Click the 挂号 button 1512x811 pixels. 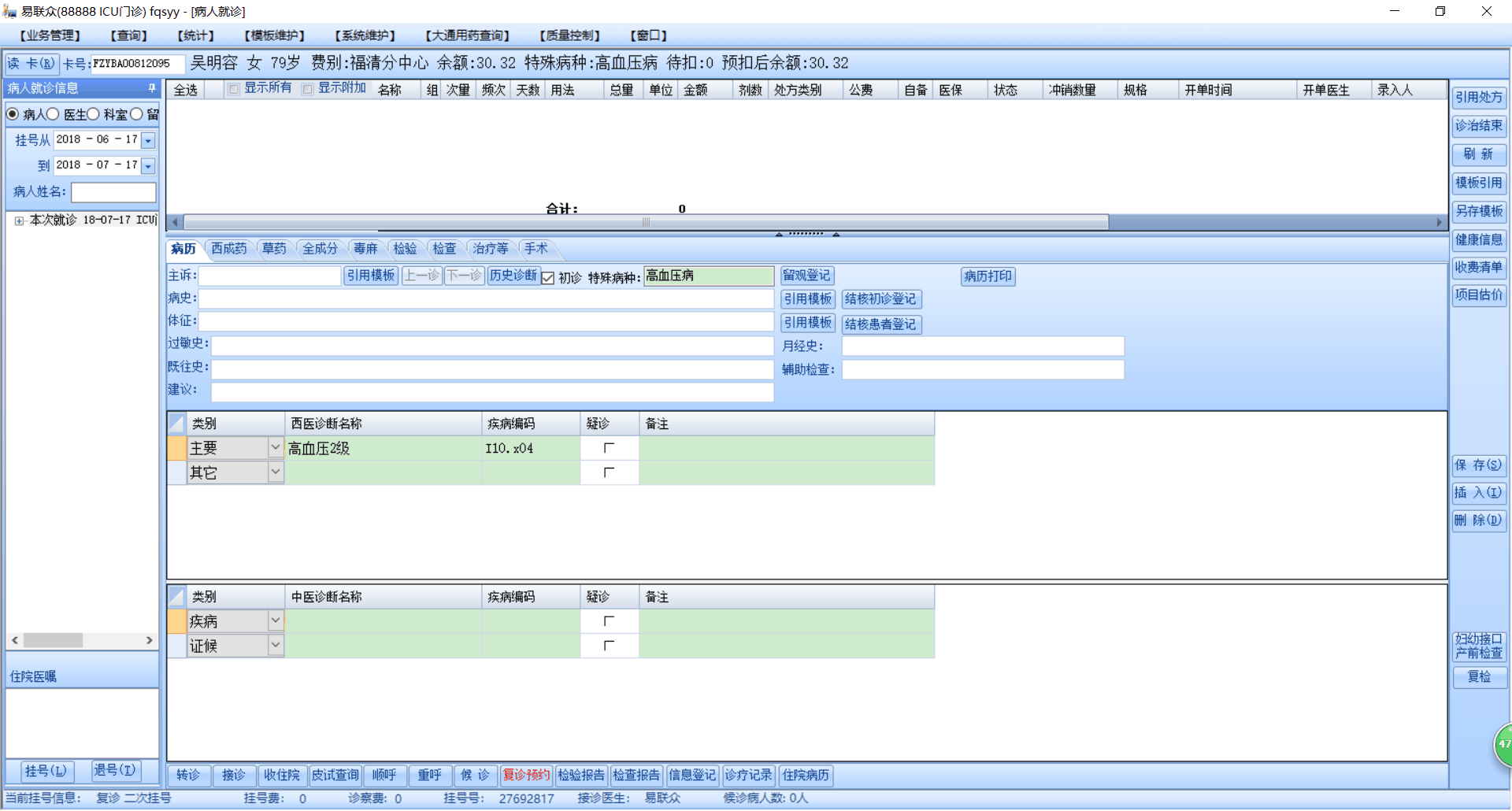tap(46, 771)
